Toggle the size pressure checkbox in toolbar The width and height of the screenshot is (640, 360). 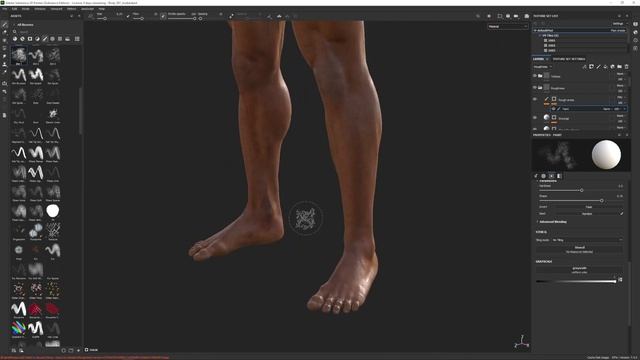click(128, 16)
